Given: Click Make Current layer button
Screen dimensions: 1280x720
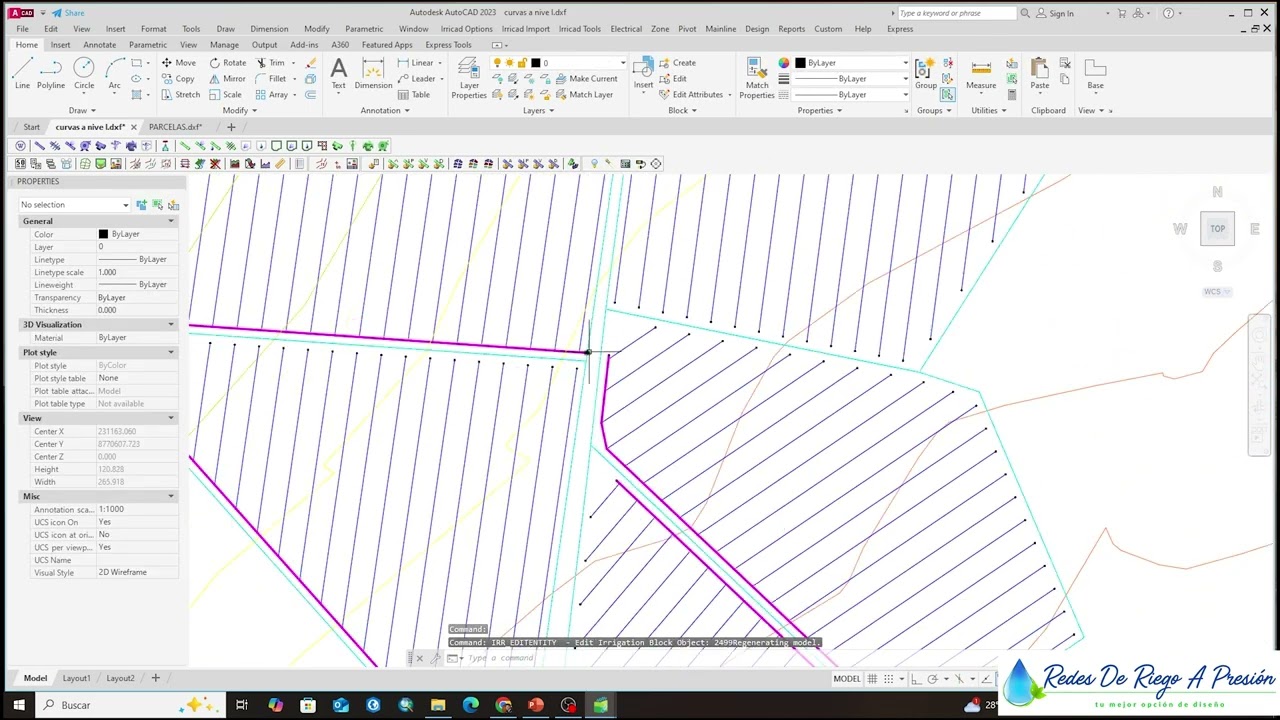Looking at the screenshot, I should click(586, 79).
